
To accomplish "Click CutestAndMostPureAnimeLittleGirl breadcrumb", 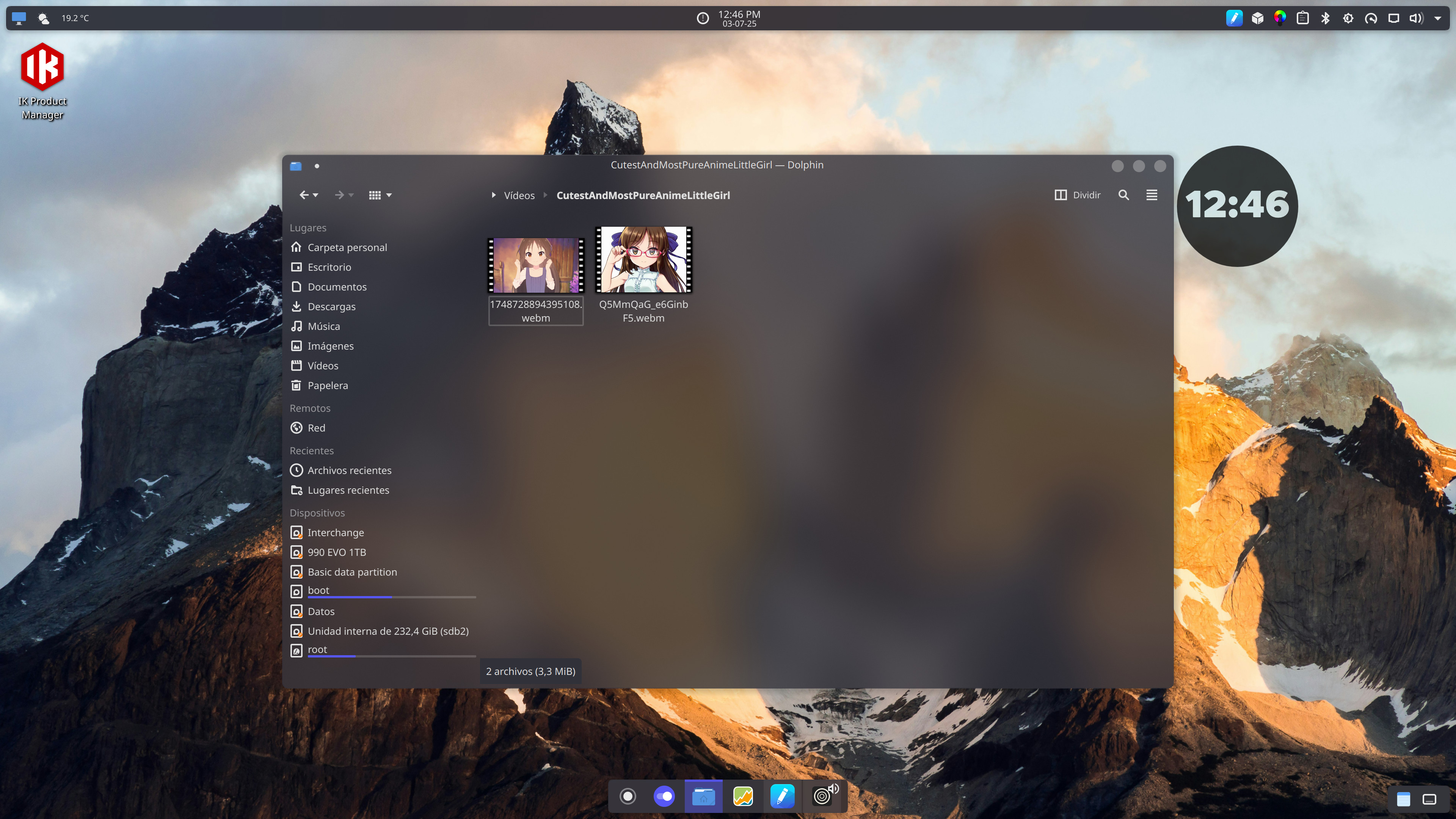I will point(643,196).
